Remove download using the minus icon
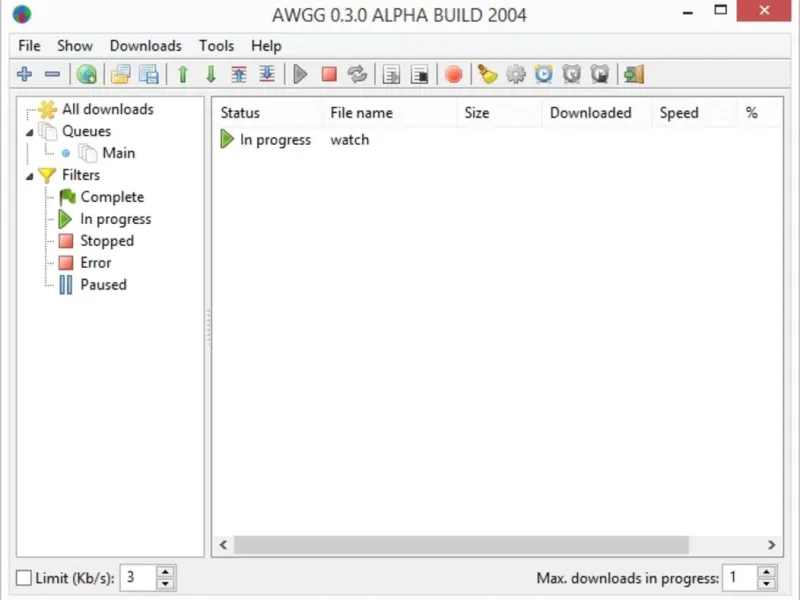The width and height of the screenshot is (800, 600). [x=52, y=74]
